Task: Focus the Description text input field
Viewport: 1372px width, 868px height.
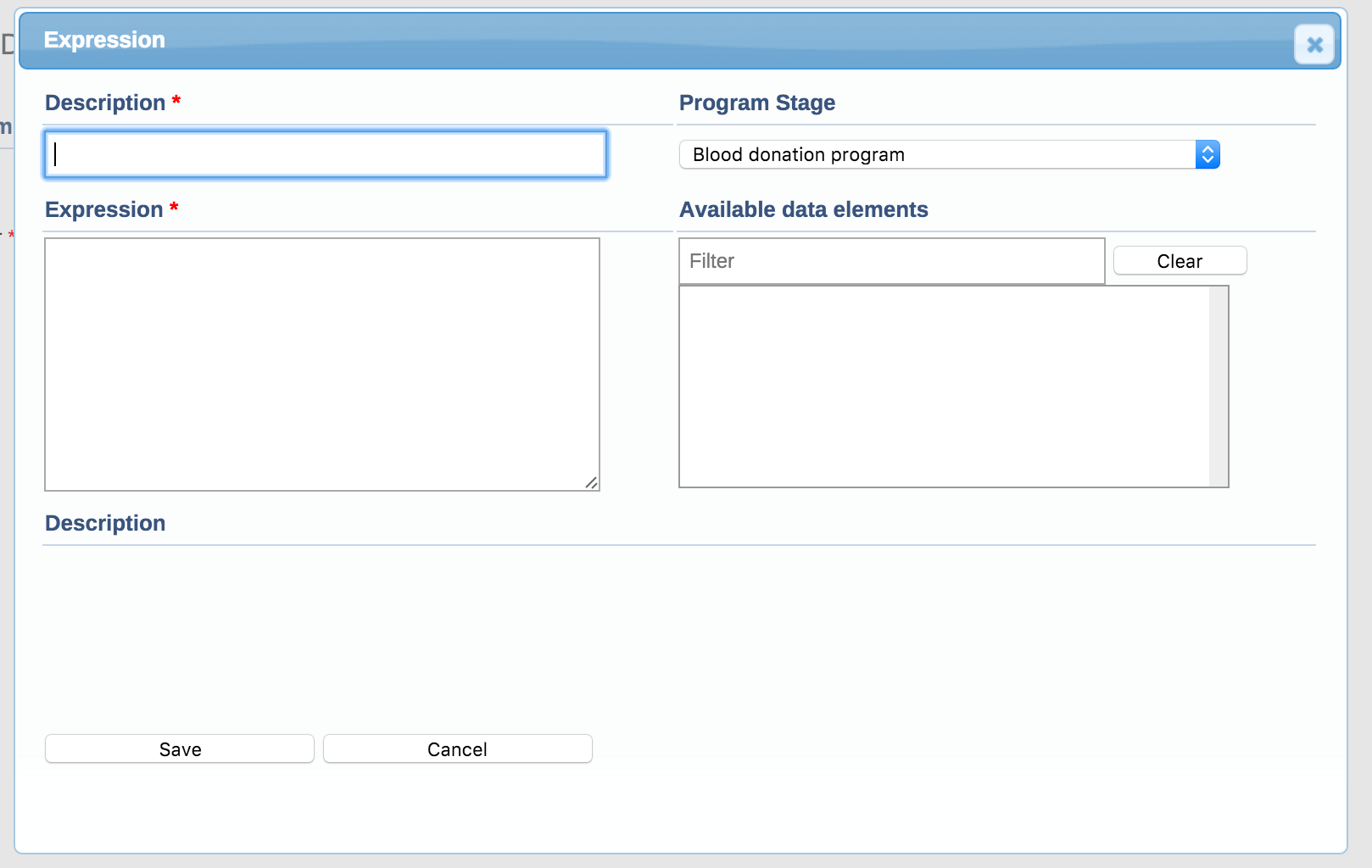Action: 326,154
